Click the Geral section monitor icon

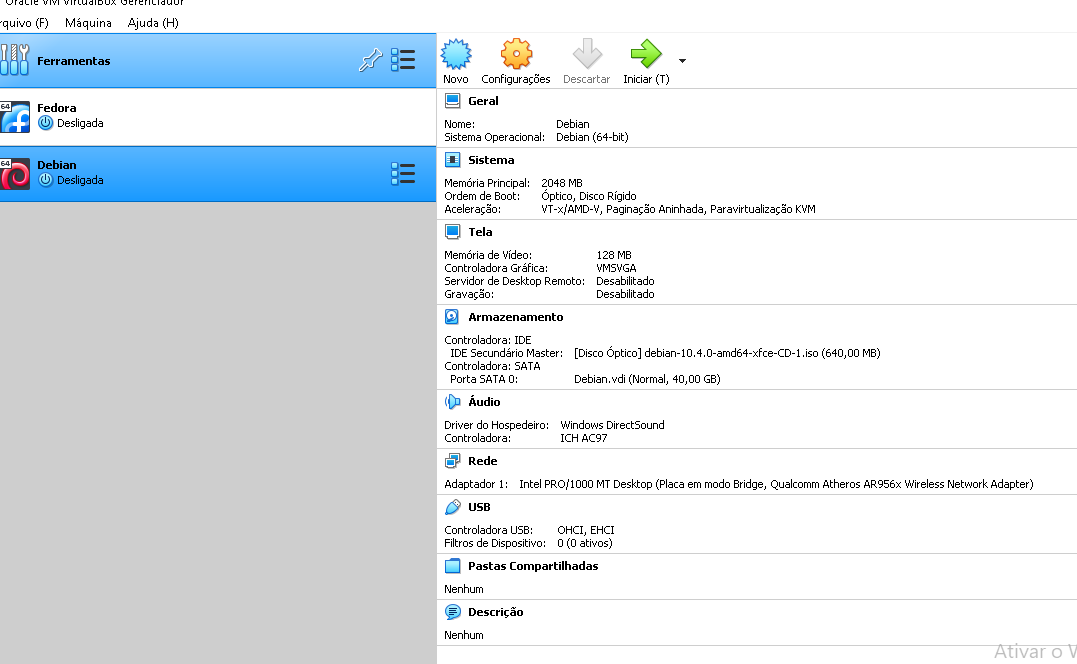(x=453, y=101)
